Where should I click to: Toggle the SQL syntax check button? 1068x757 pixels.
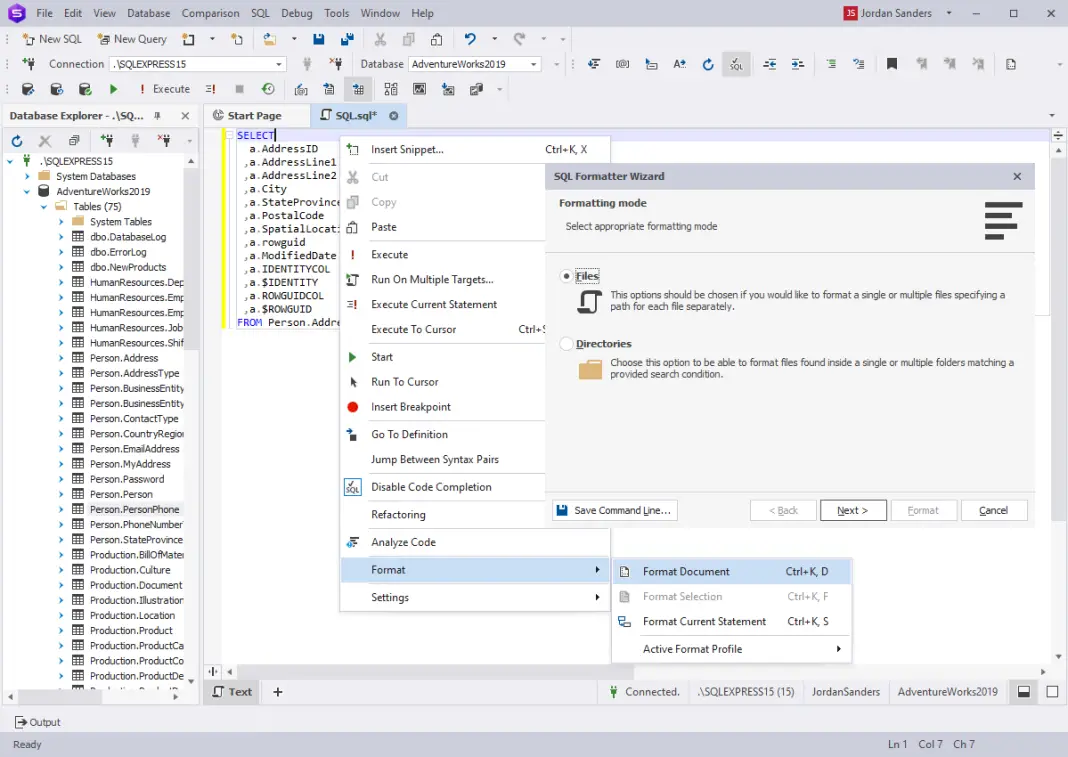pyautogui.click(x=736, y=64)
